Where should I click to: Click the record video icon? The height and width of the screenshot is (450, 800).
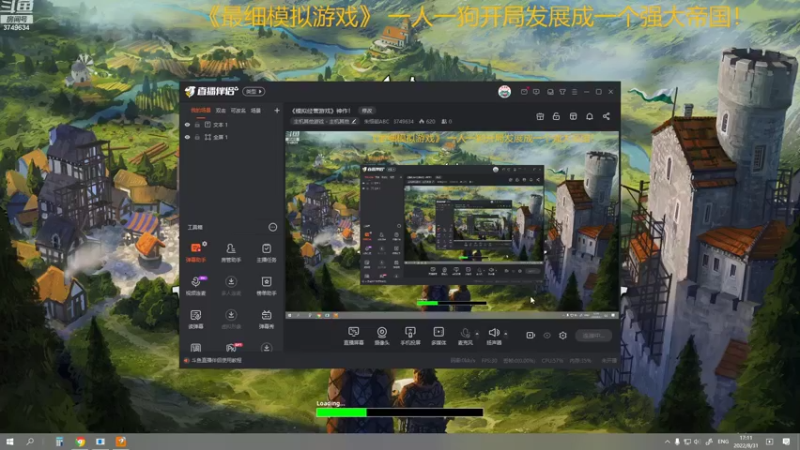[x=530, y=335]
